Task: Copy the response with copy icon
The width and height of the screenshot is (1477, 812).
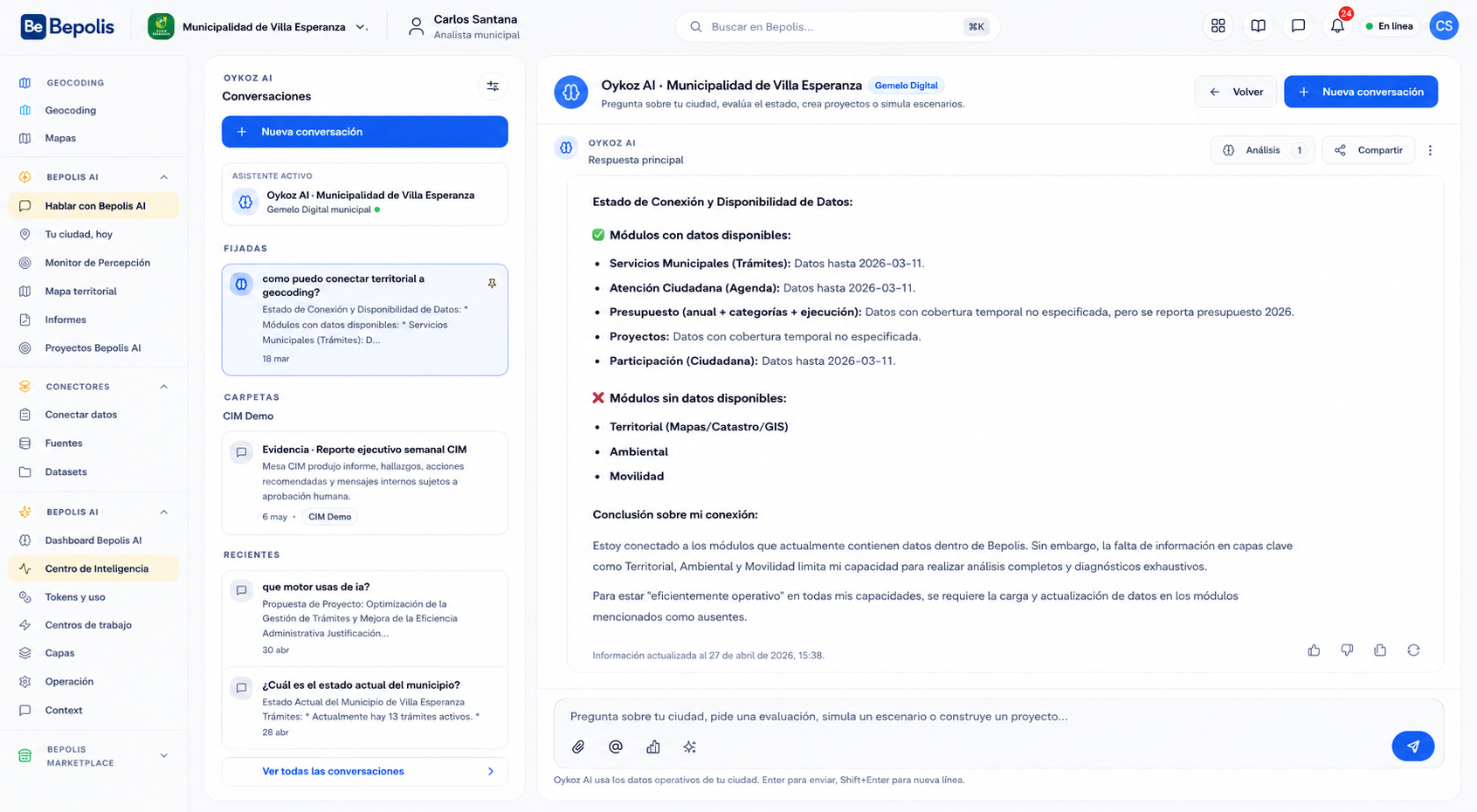Action: coord(1380,650)
